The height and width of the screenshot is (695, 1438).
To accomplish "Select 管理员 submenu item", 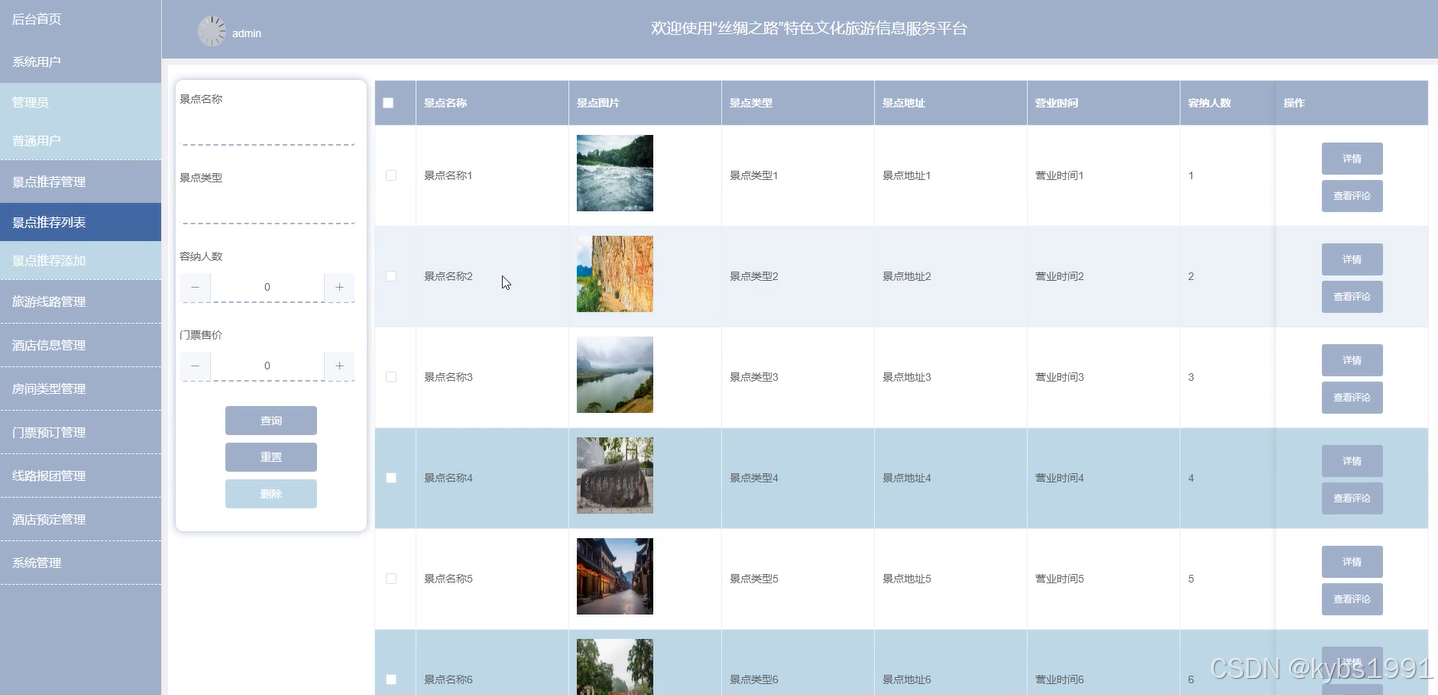I will 80,102.
